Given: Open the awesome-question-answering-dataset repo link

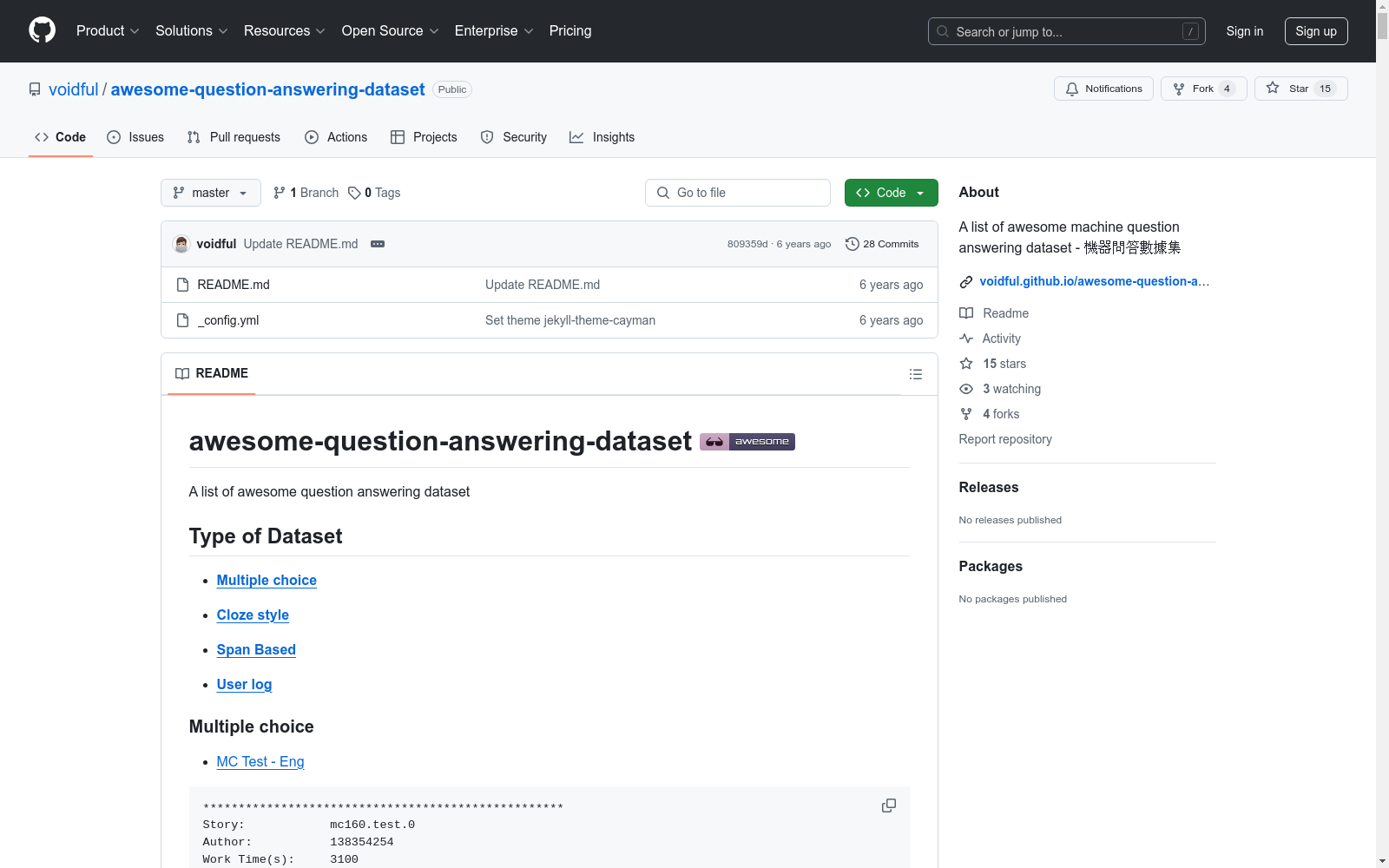Looking at the screenshot, I should [x=268, y=89].
